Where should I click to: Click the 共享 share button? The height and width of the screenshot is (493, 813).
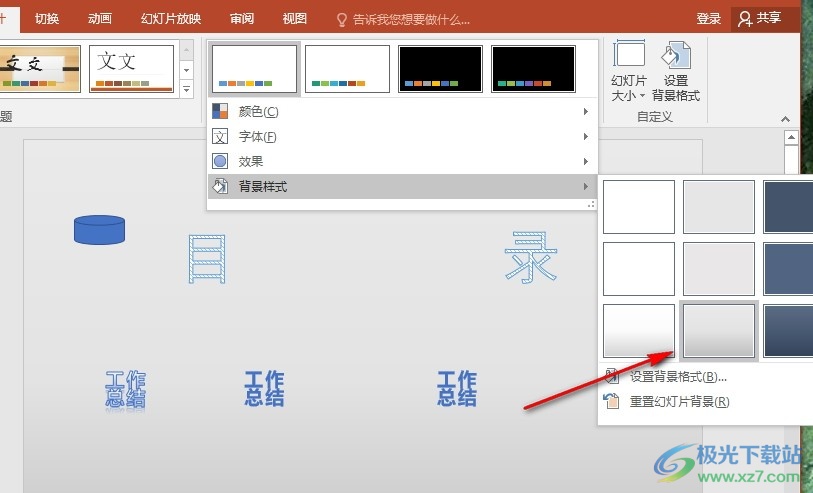coord(760,18)
